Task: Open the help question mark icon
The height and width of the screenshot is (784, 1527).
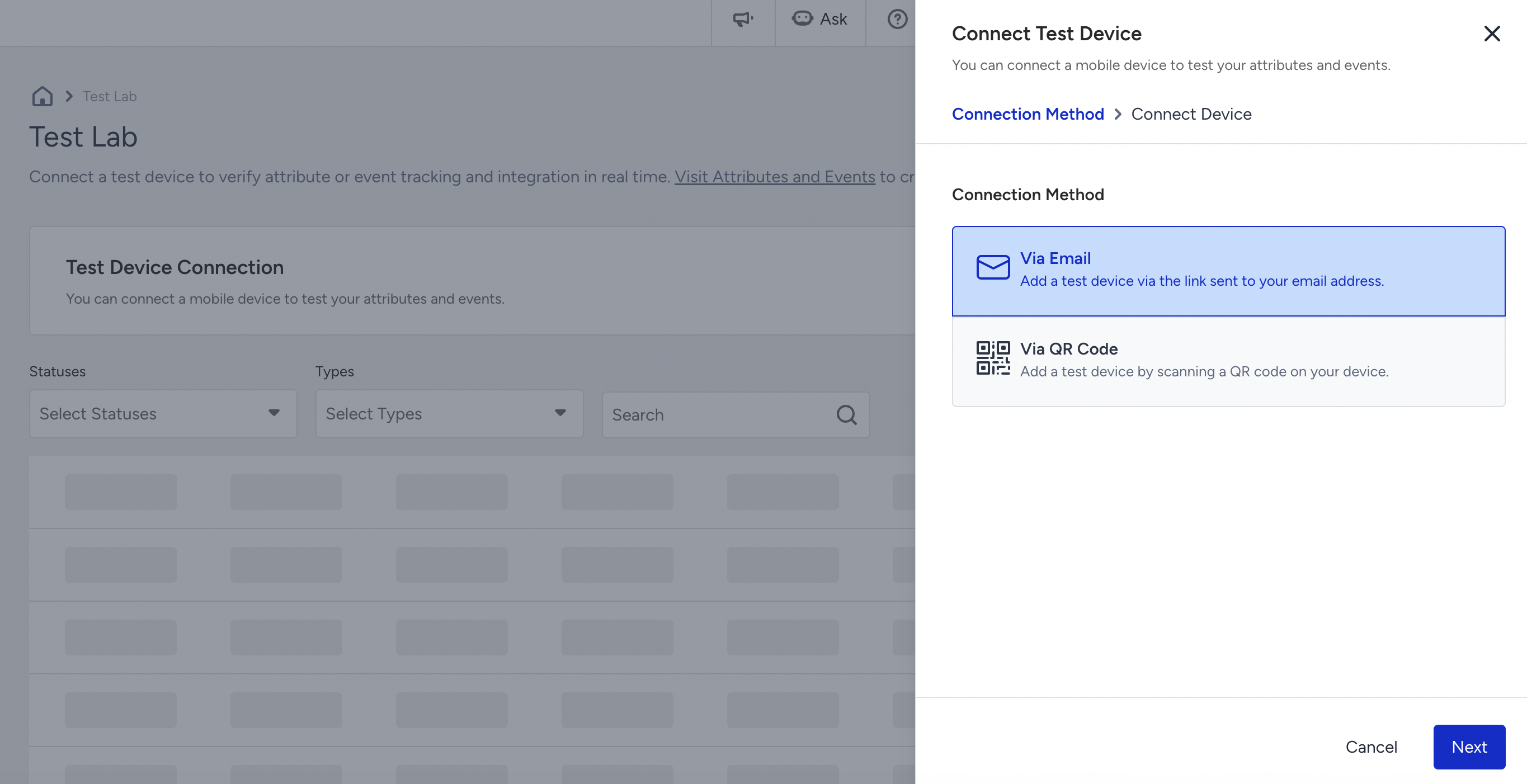Action: [x=897, y=19]
